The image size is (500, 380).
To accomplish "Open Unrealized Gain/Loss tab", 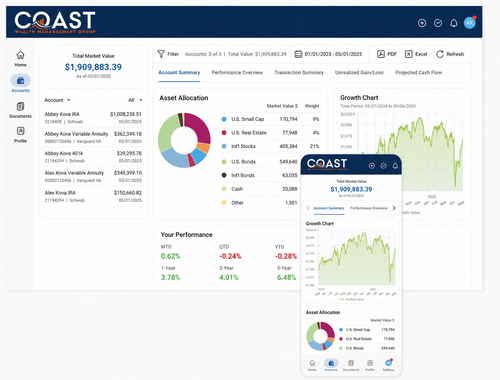I will 359,73.
